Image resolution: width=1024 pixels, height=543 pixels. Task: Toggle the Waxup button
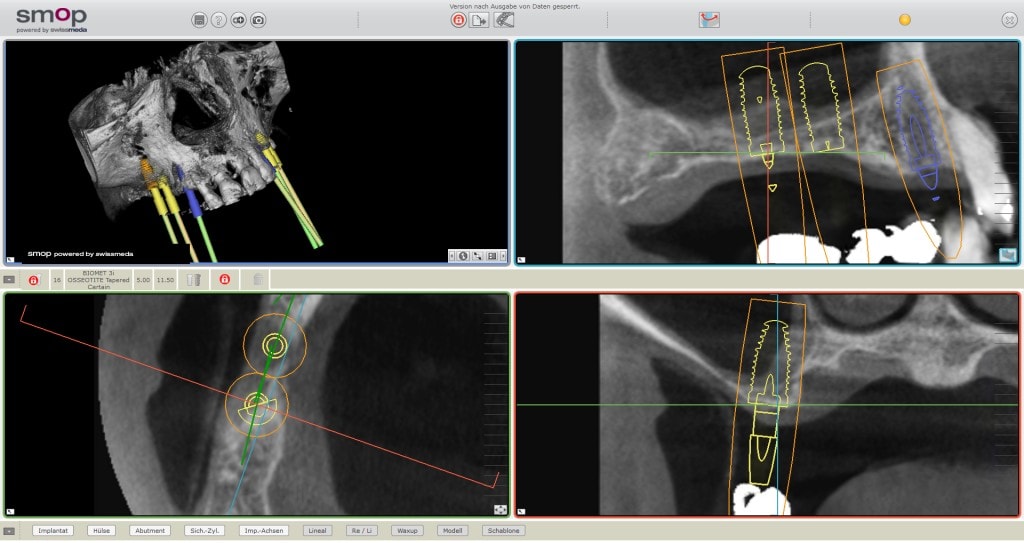click(407, 531)
